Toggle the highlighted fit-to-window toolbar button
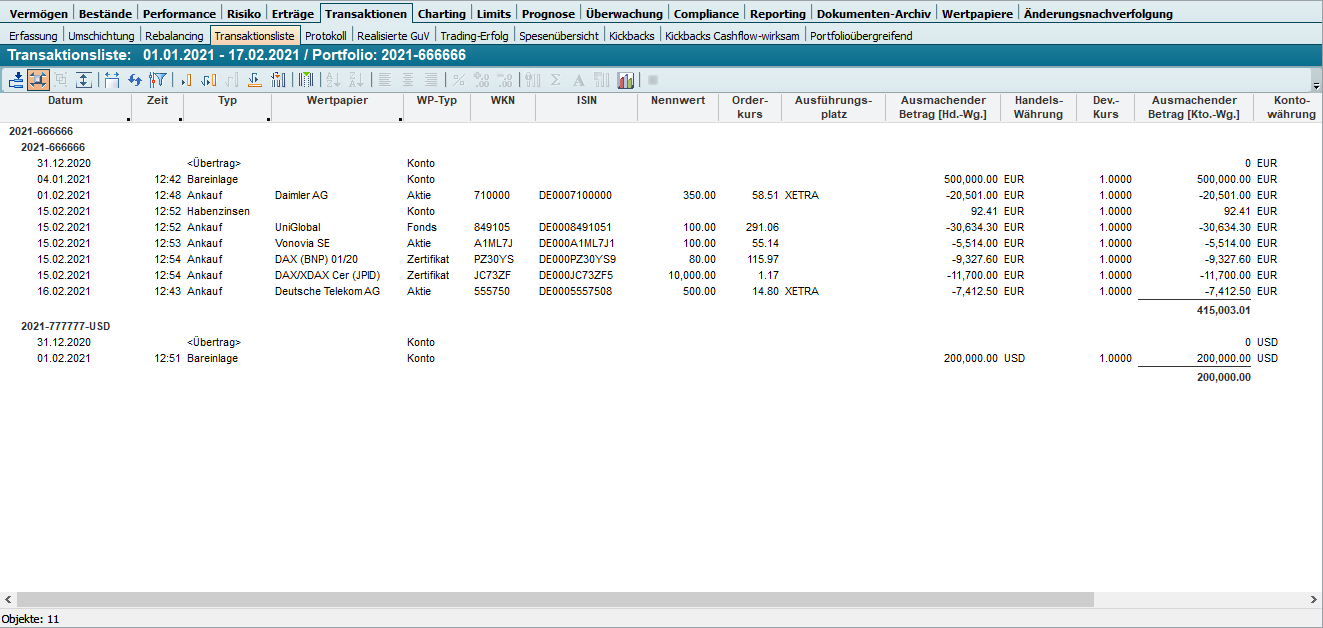Screen dimensions: 1323x628 click(38, 80)
